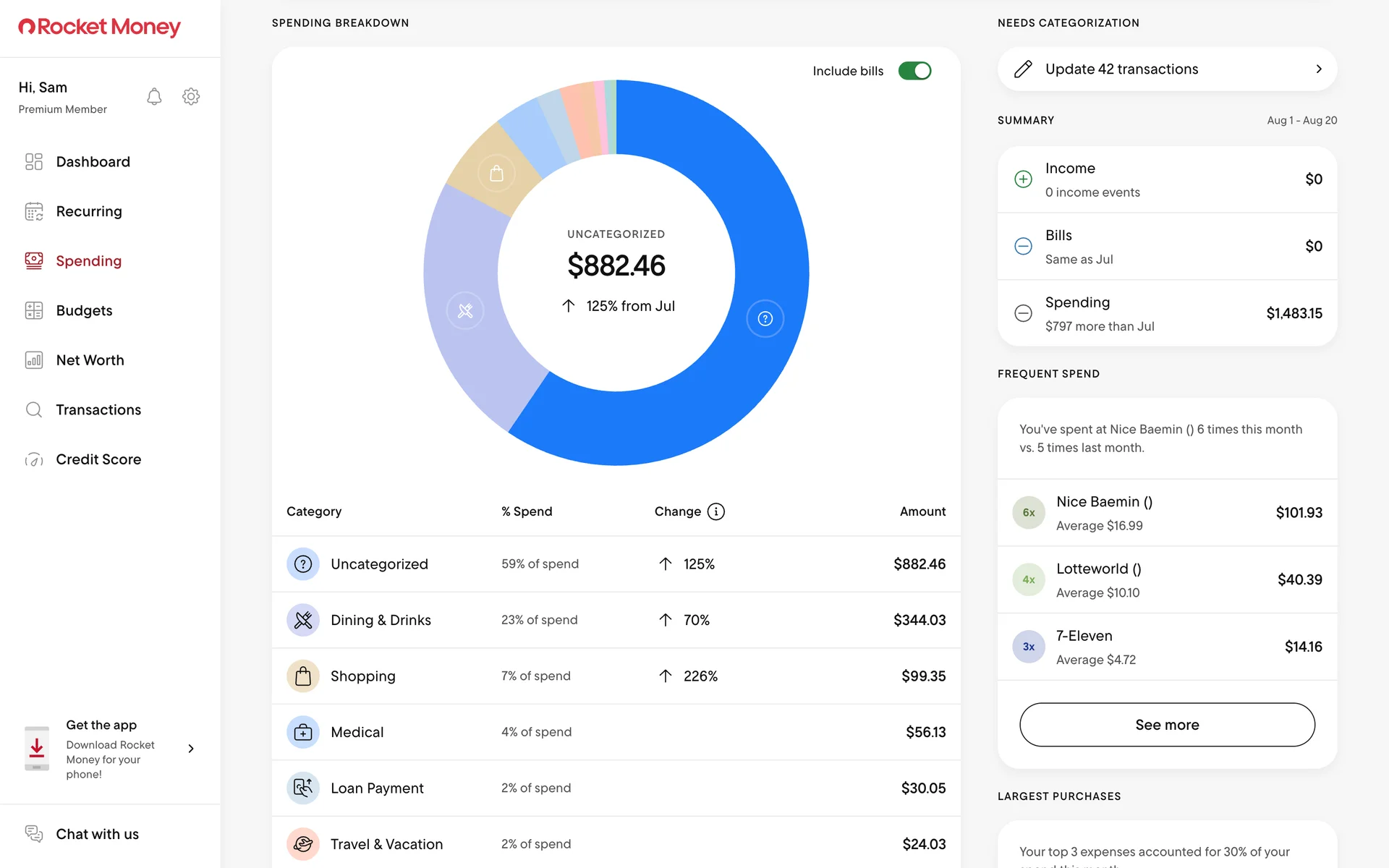Image resolution: width=1389 pixels, height=868 pixels.
Task: Click the shopping bag icon on donut chart
Action: click(496, 174)
